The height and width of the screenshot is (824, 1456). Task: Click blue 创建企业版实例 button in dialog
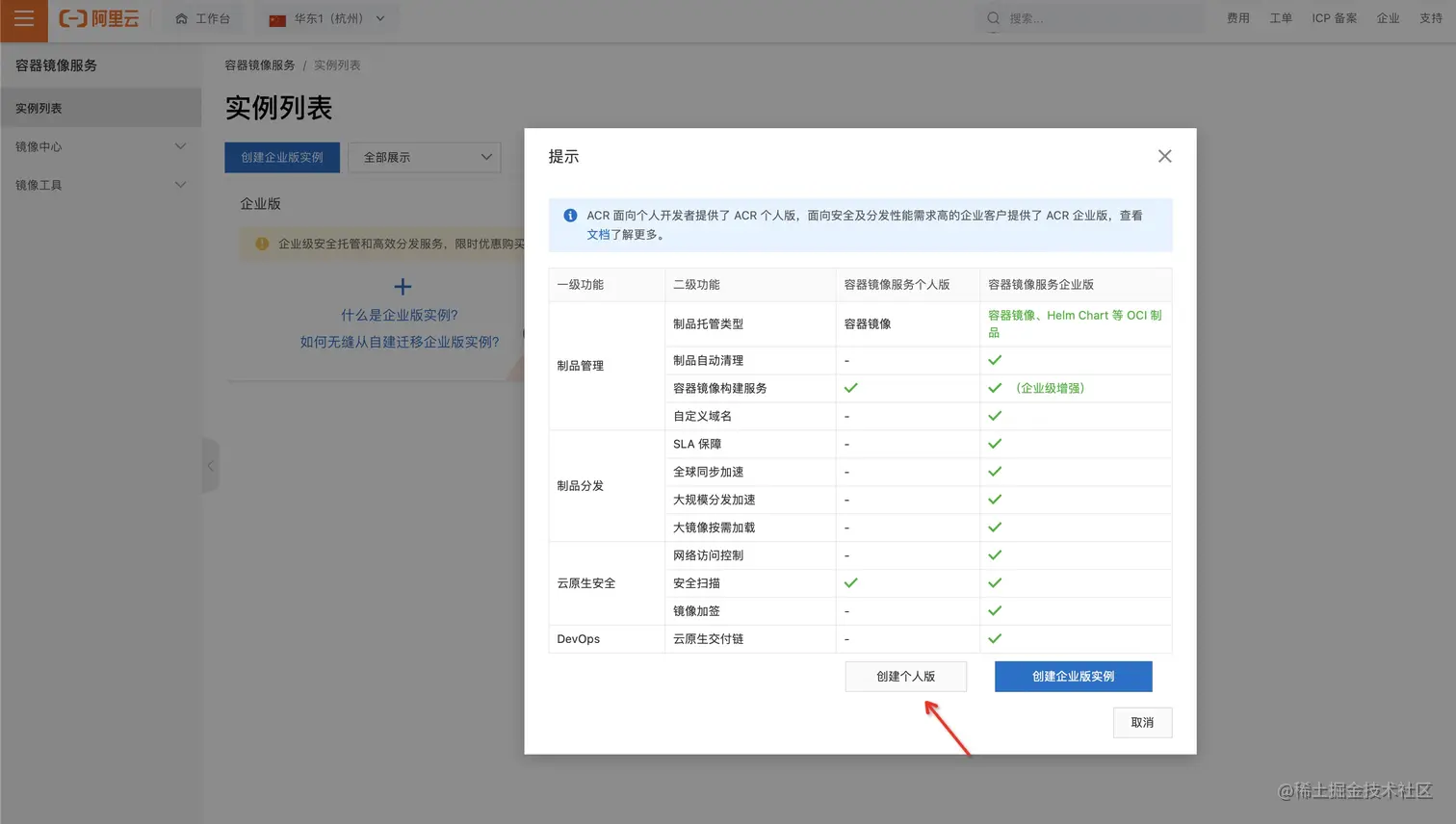pos(1074,676)
